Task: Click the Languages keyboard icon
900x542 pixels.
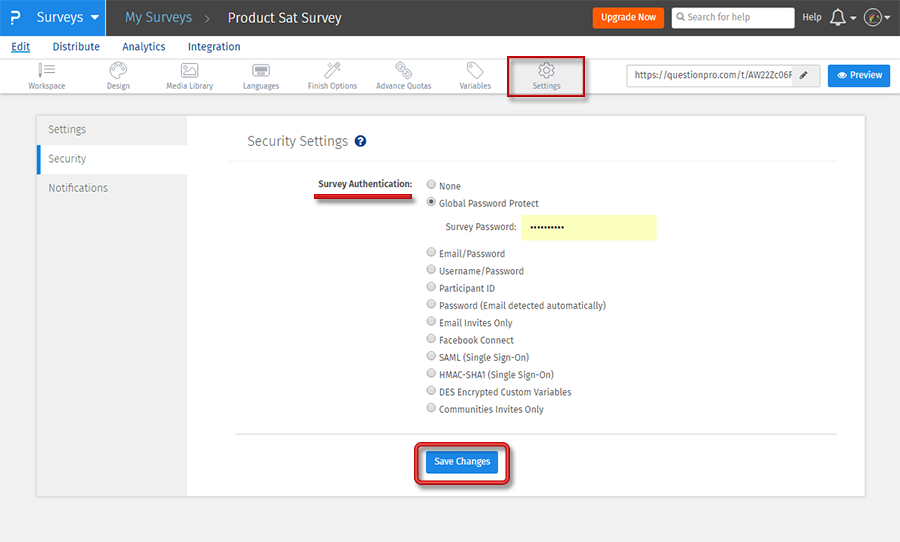Action: (261, 70)
